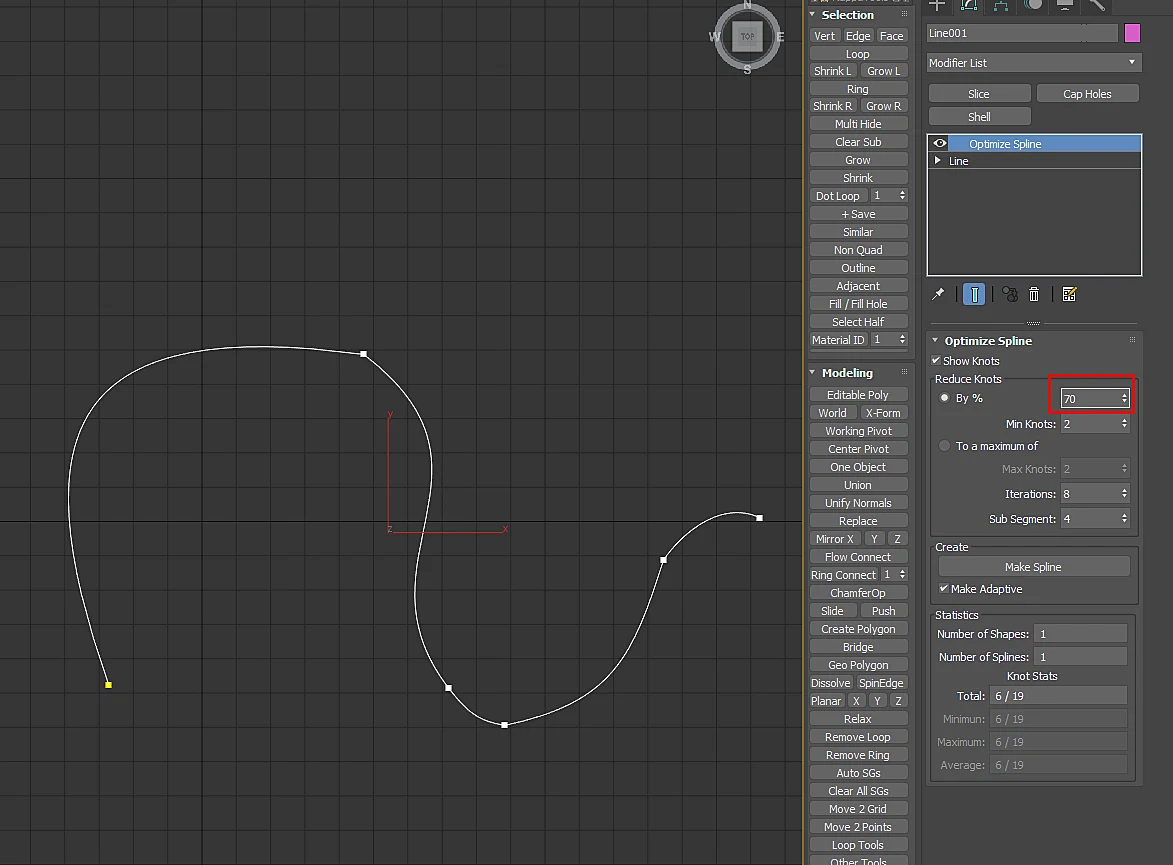Click the ViewCube Top face
The image size is (1173, 865).
coord(747,36)
